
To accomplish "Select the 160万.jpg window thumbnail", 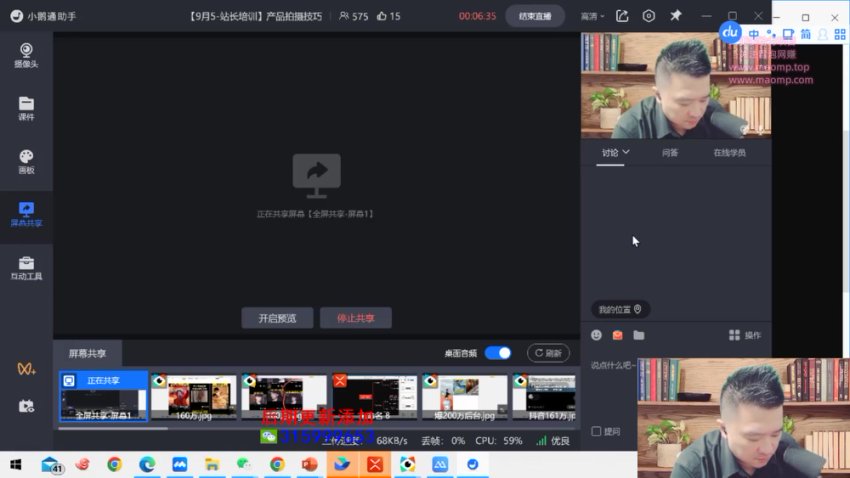I will tap(193, 397).
